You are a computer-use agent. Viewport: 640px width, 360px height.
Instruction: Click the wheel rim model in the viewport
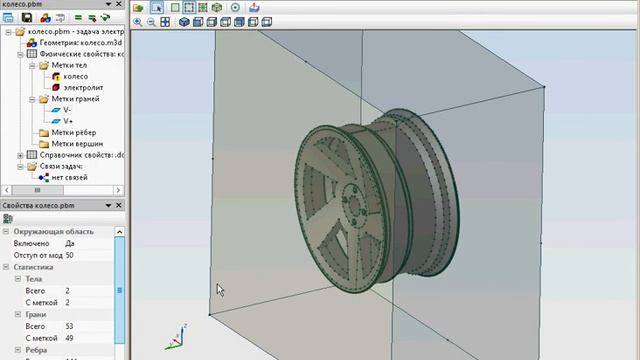click(376, 202)
